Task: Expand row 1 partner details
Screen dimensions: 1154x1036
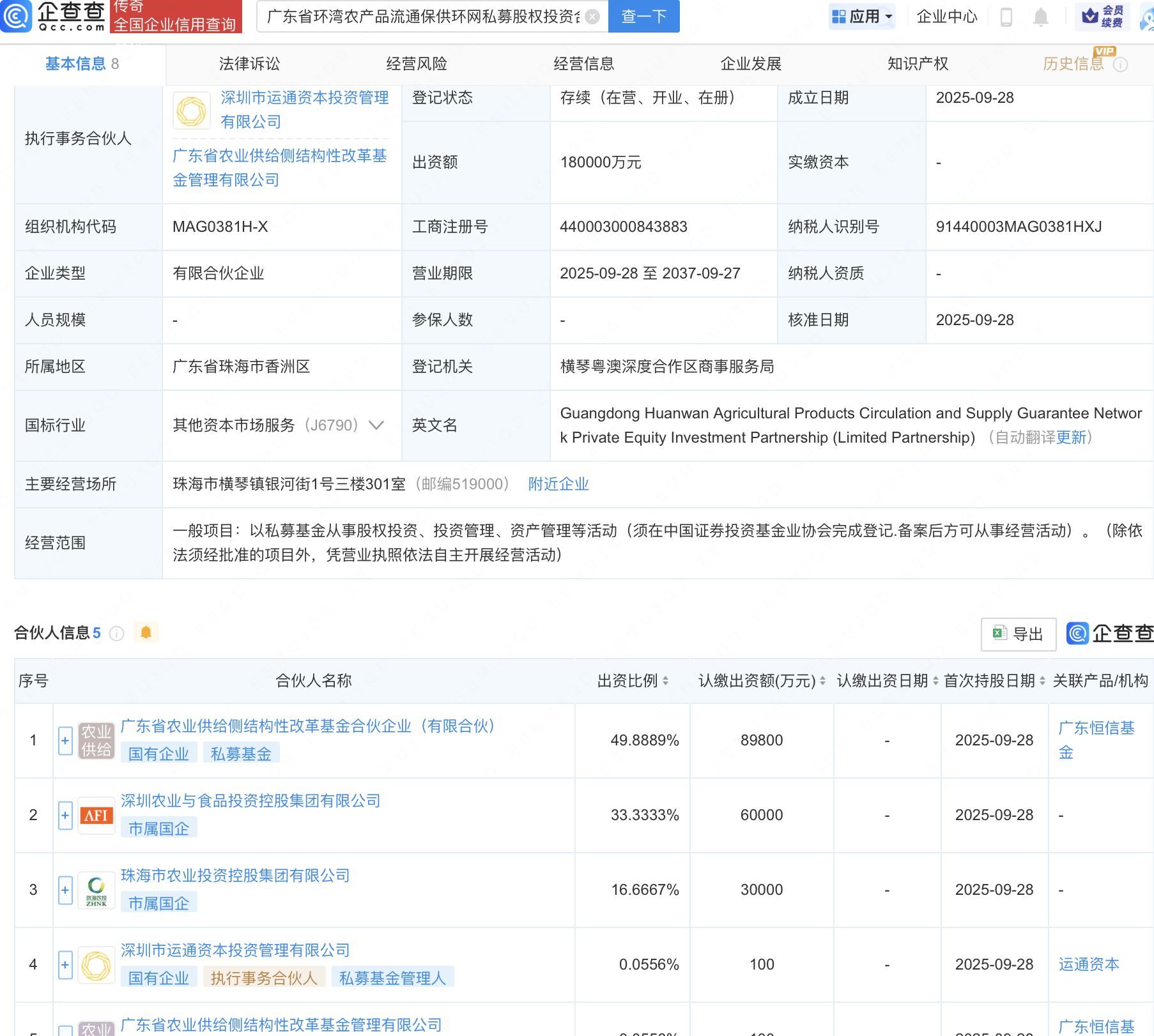Action: tap(65, 741)
